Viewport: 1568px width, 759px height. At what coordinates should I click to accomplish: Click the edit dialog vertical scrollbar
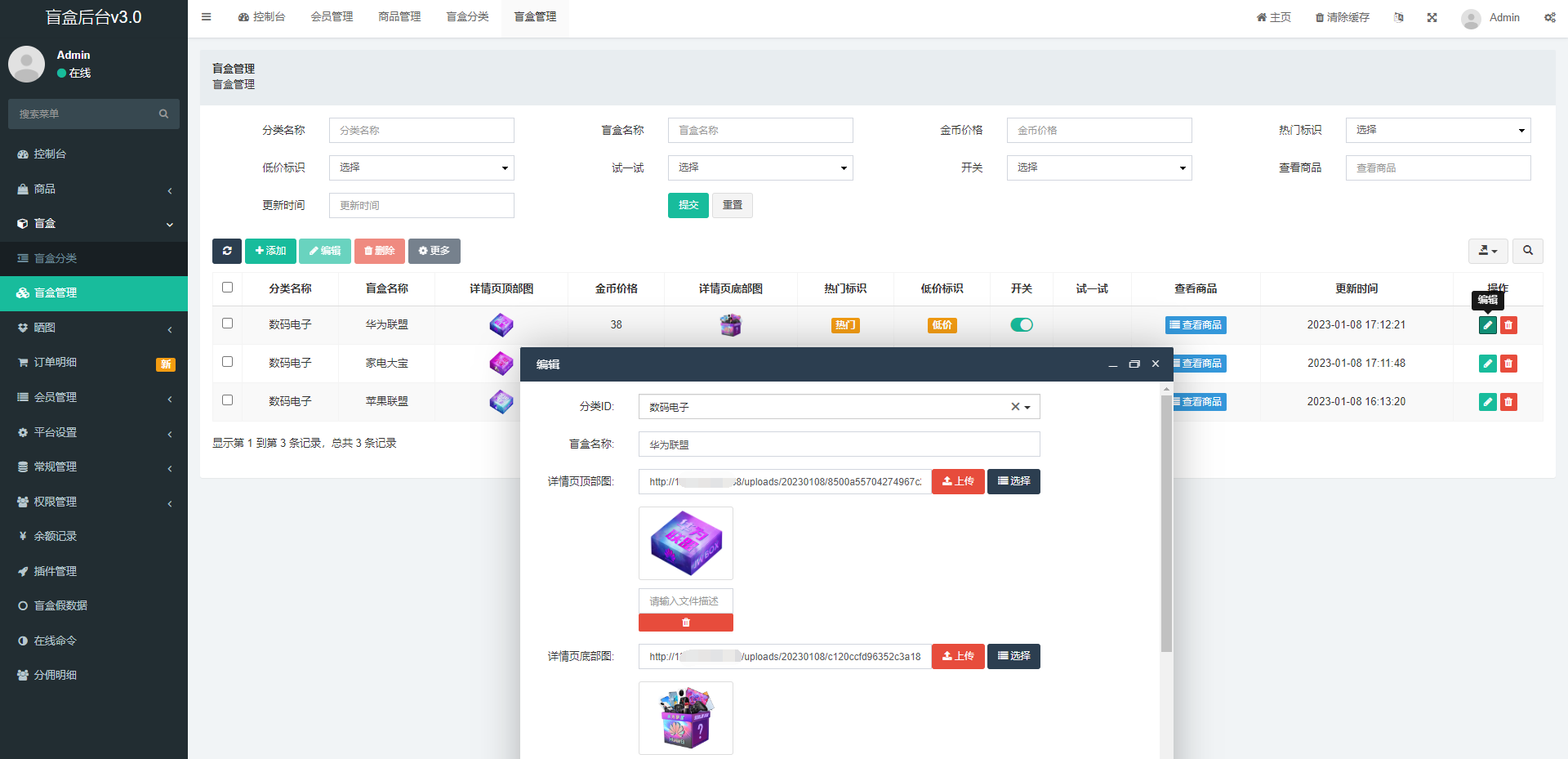point(1166,523)
